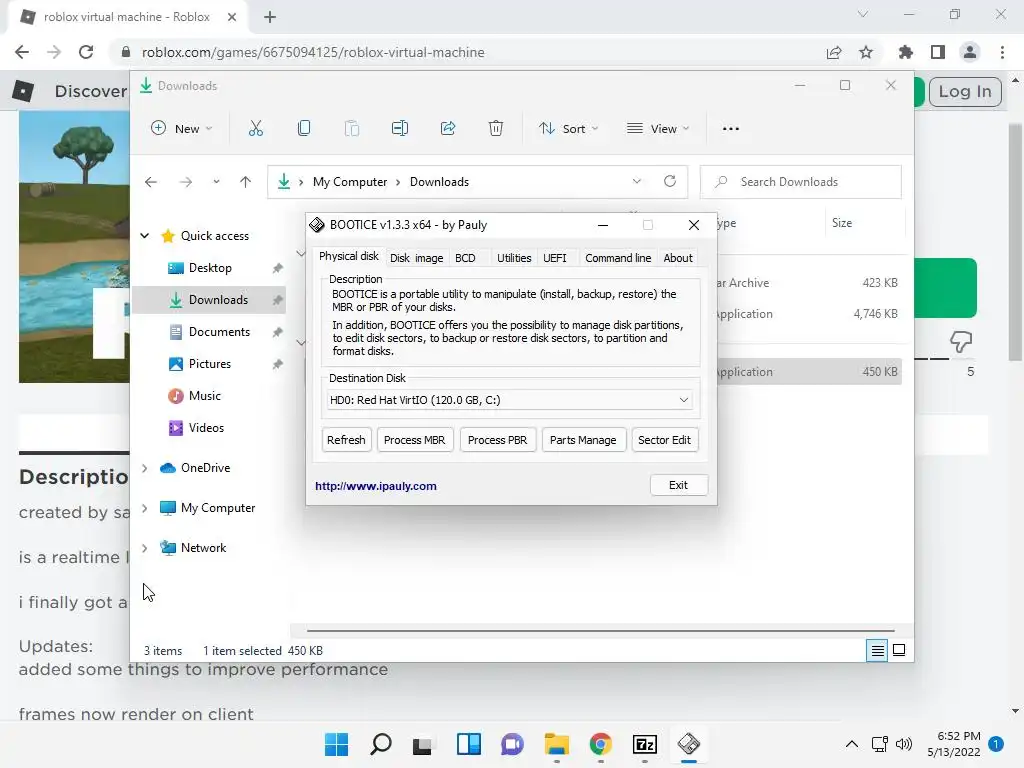This screenshot has height=768, width=1024.
Task: Click the Delete trash icon in toolbar
Action: tap(496, 129)
